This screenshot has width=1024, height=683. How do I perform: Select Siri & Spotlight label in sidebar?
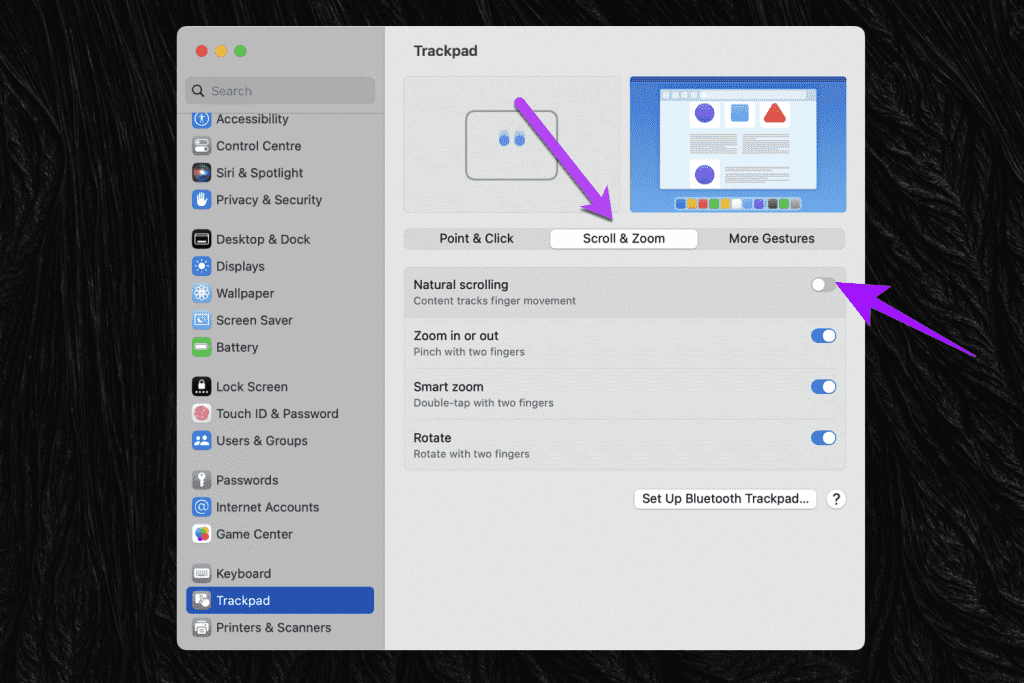[259, 172]
